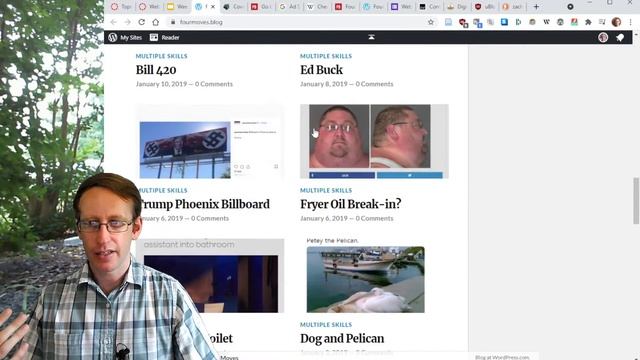Open the 'Dog and Pelican' post
The width and height of the screenshot is (640, 360).
342,338
